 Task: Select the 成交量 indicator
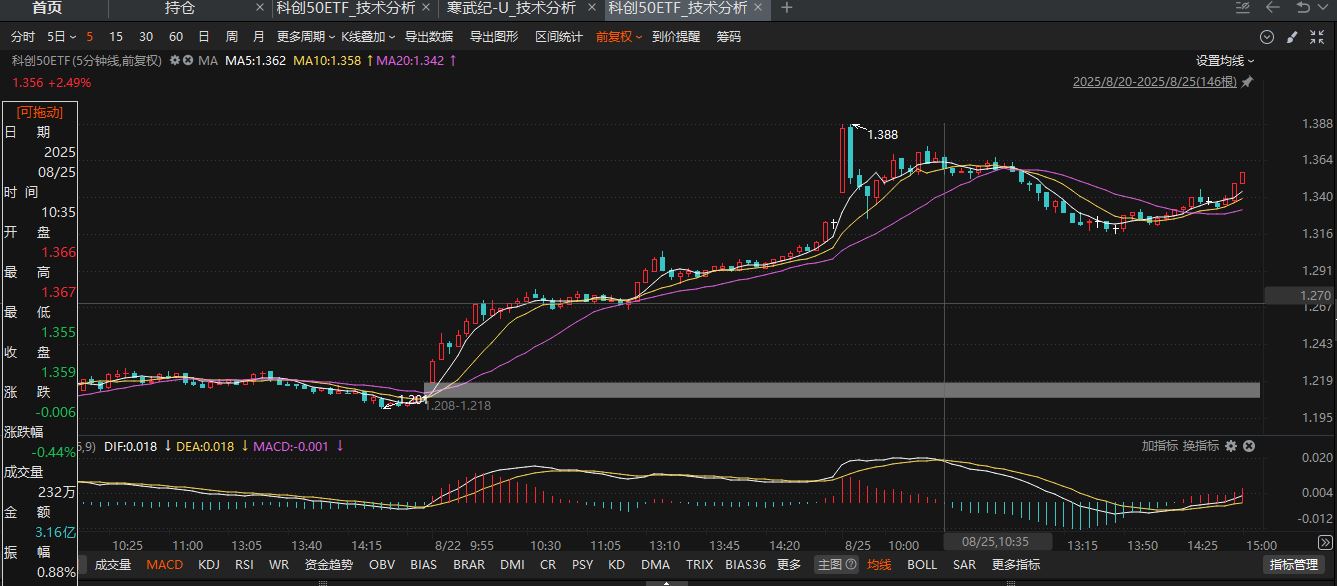[x=113, y=565]
